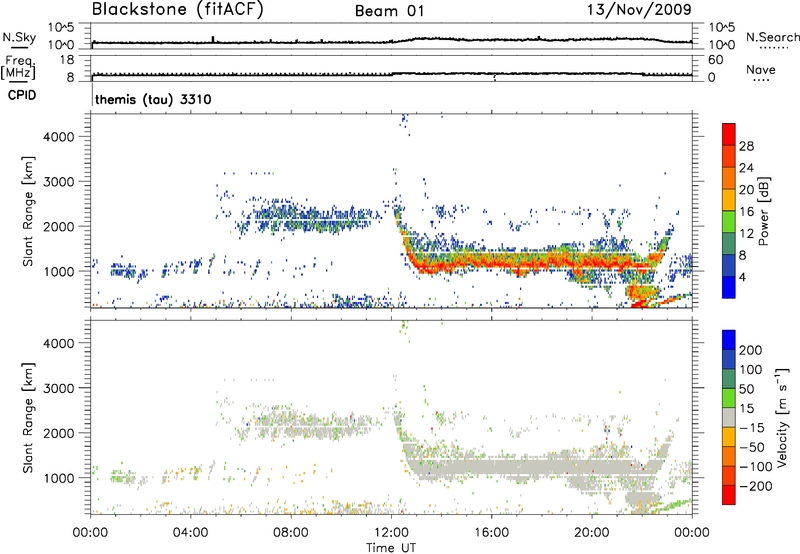
Task: Click the '08:00' time axis tick label
Action: [x=291, y=533]
